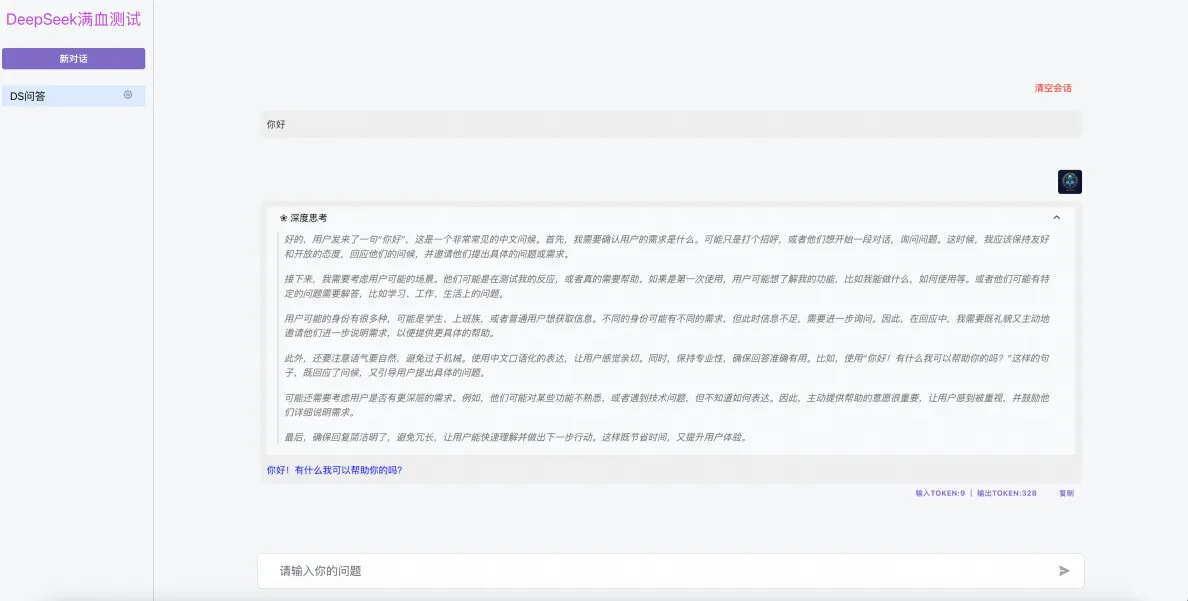Click the 深度思考 flower icon
Screen dimensions: 1188x601
pyautogui.click(x=283, y=218)
